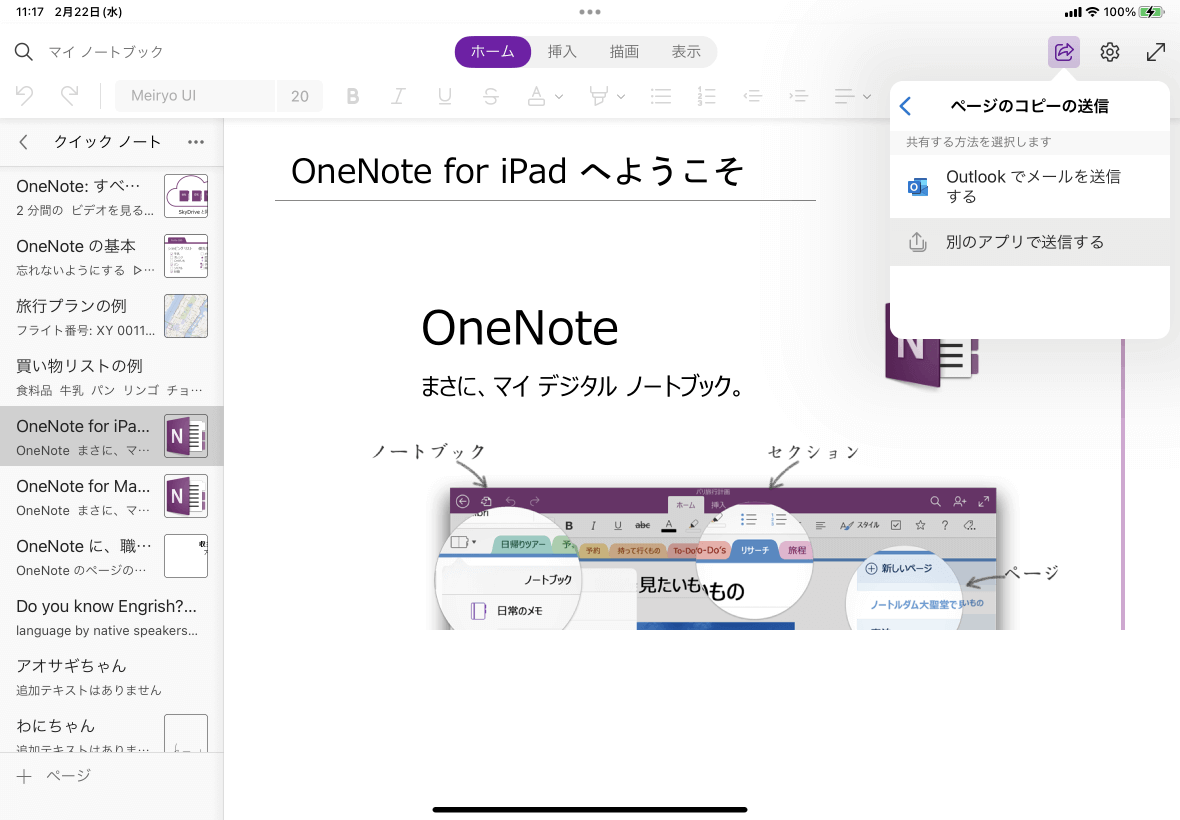Image resolution: width=1180 pixels, height=820 pixels.
Task: Switch to the 表示 tab
Action: pos(686,52)
